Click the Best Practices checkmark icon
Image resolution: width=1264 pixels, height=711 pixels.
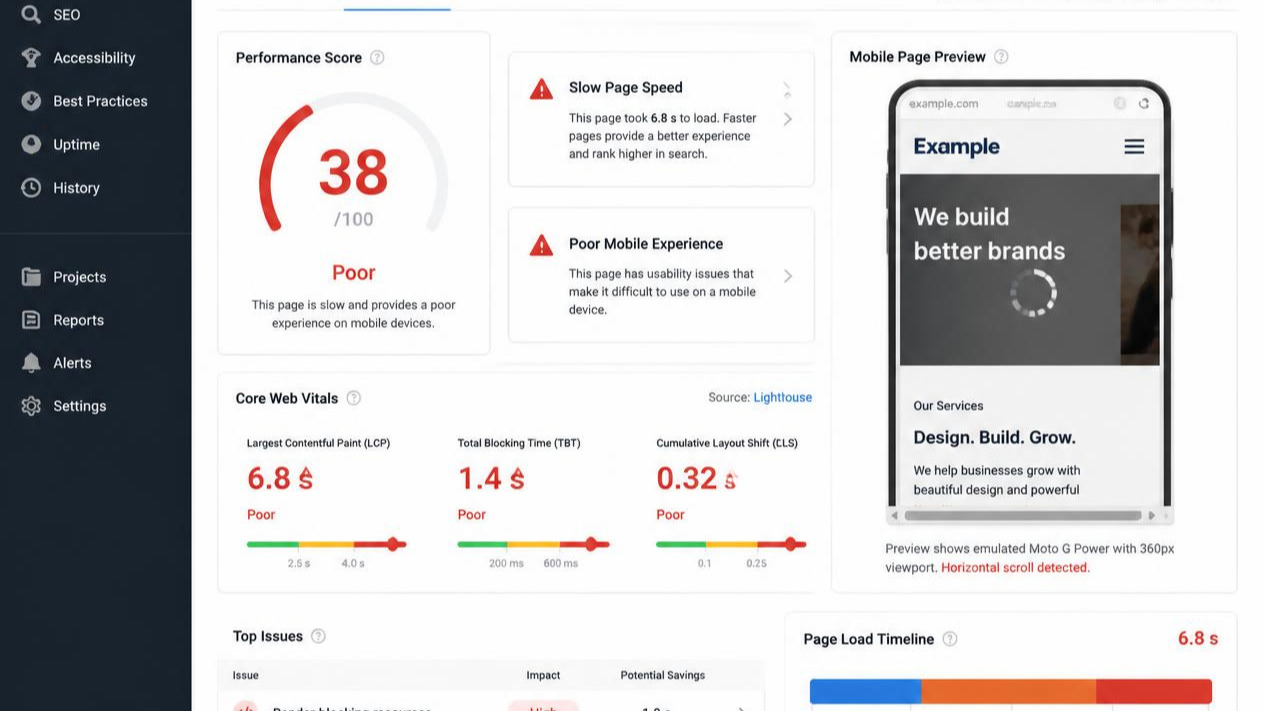31,101
